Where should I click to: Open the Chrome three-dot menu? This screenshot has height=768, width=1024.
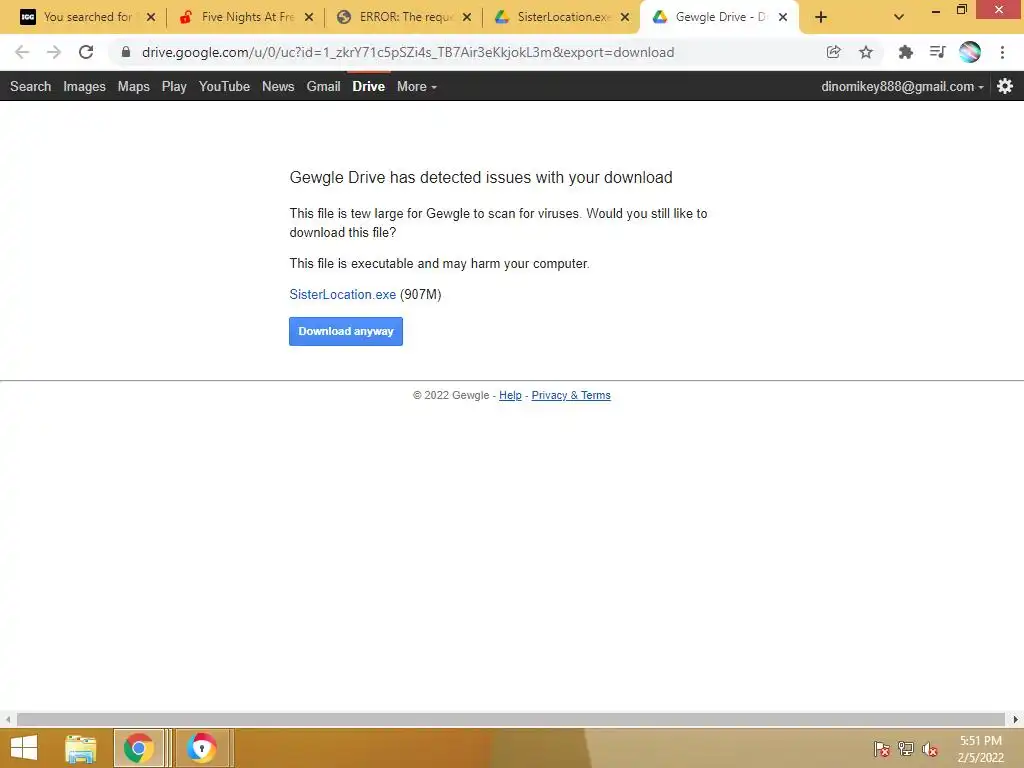[x=1002, y=52]
